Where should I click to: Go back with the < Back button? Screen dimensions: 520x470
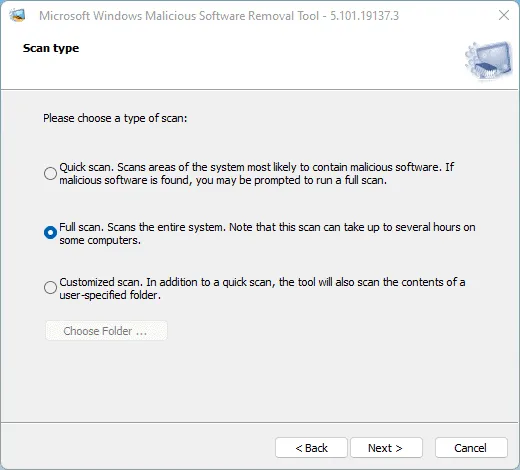[x=311, y=448]
